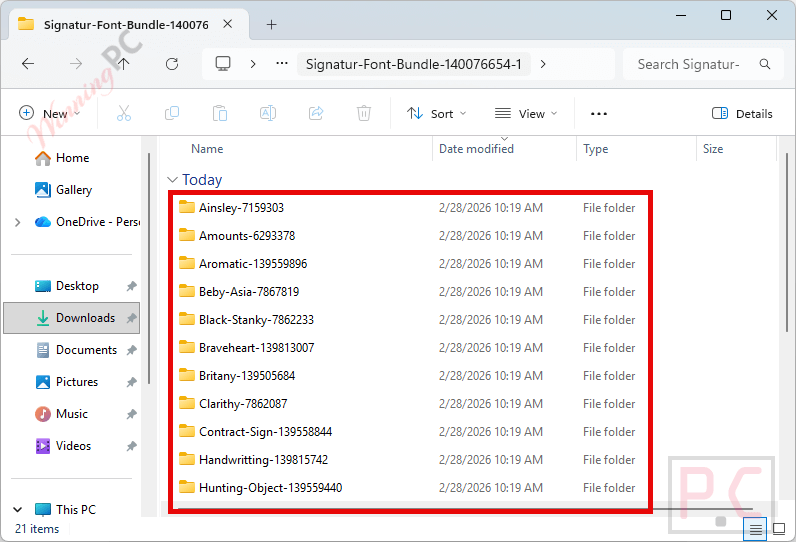
Task: Click the Paste clipboard icon
Action: (x=220, y=113)
